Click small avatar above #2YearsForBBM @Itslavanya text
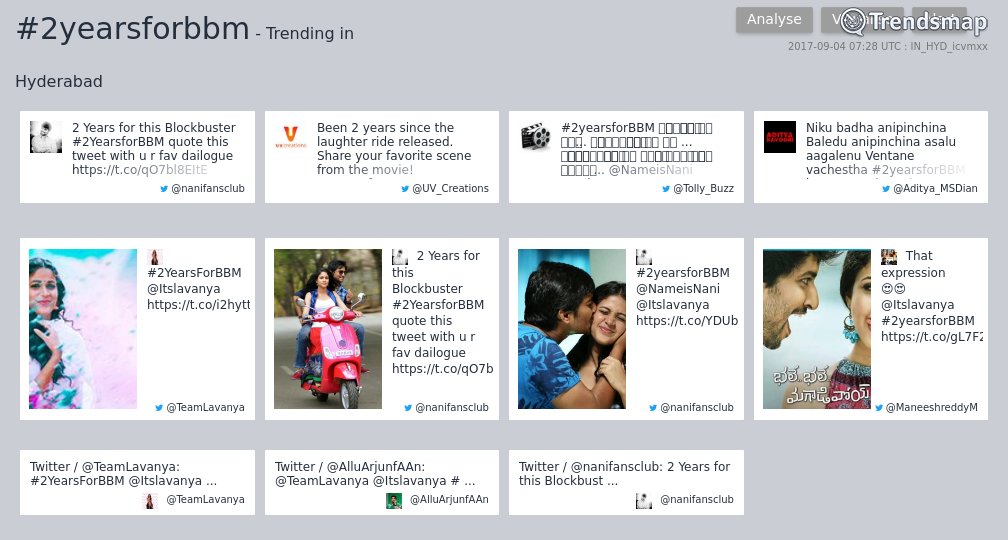Image resolution: width=1008 pixels, height=540 pixels. point(155,257)
